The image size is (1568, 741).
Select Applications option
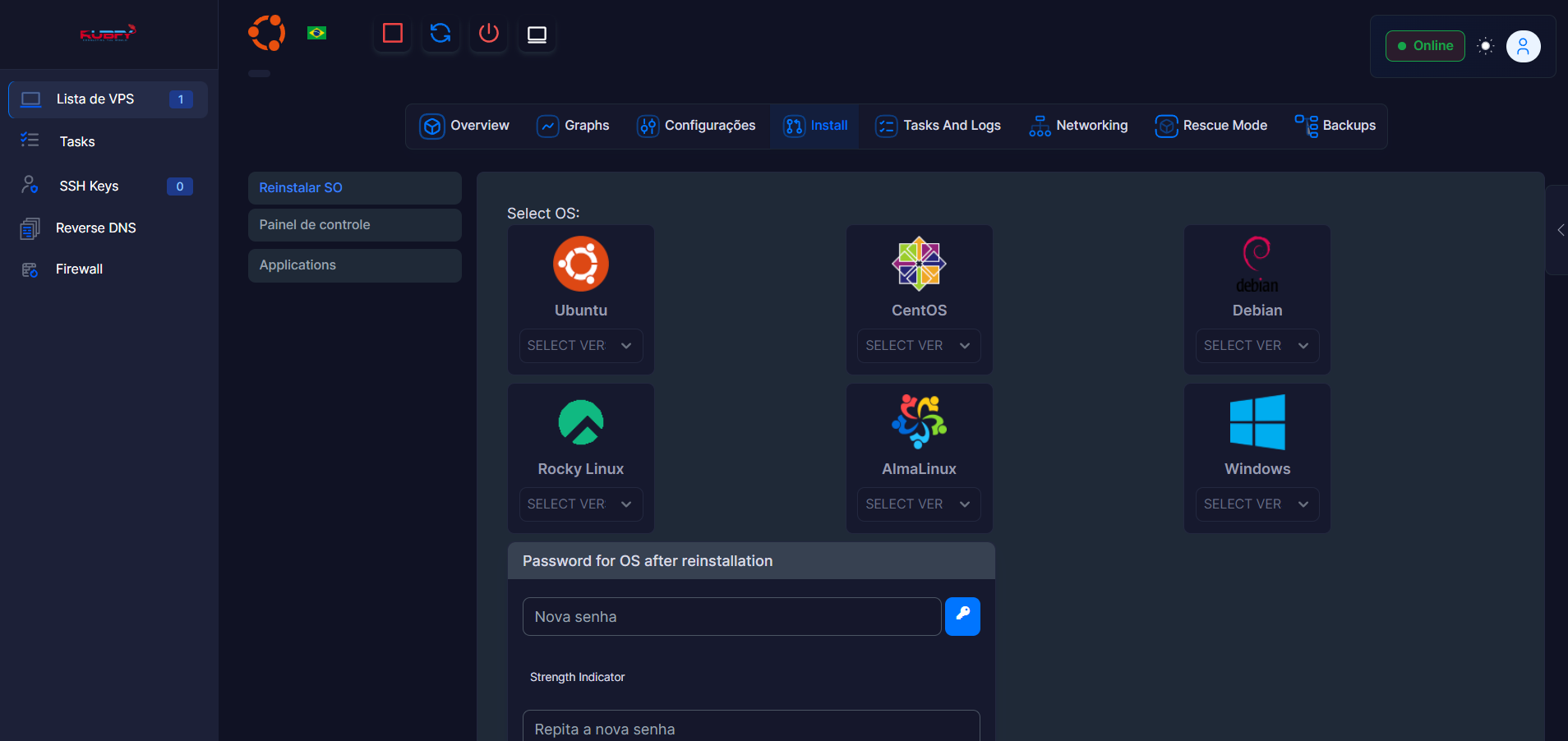point(355,265)
